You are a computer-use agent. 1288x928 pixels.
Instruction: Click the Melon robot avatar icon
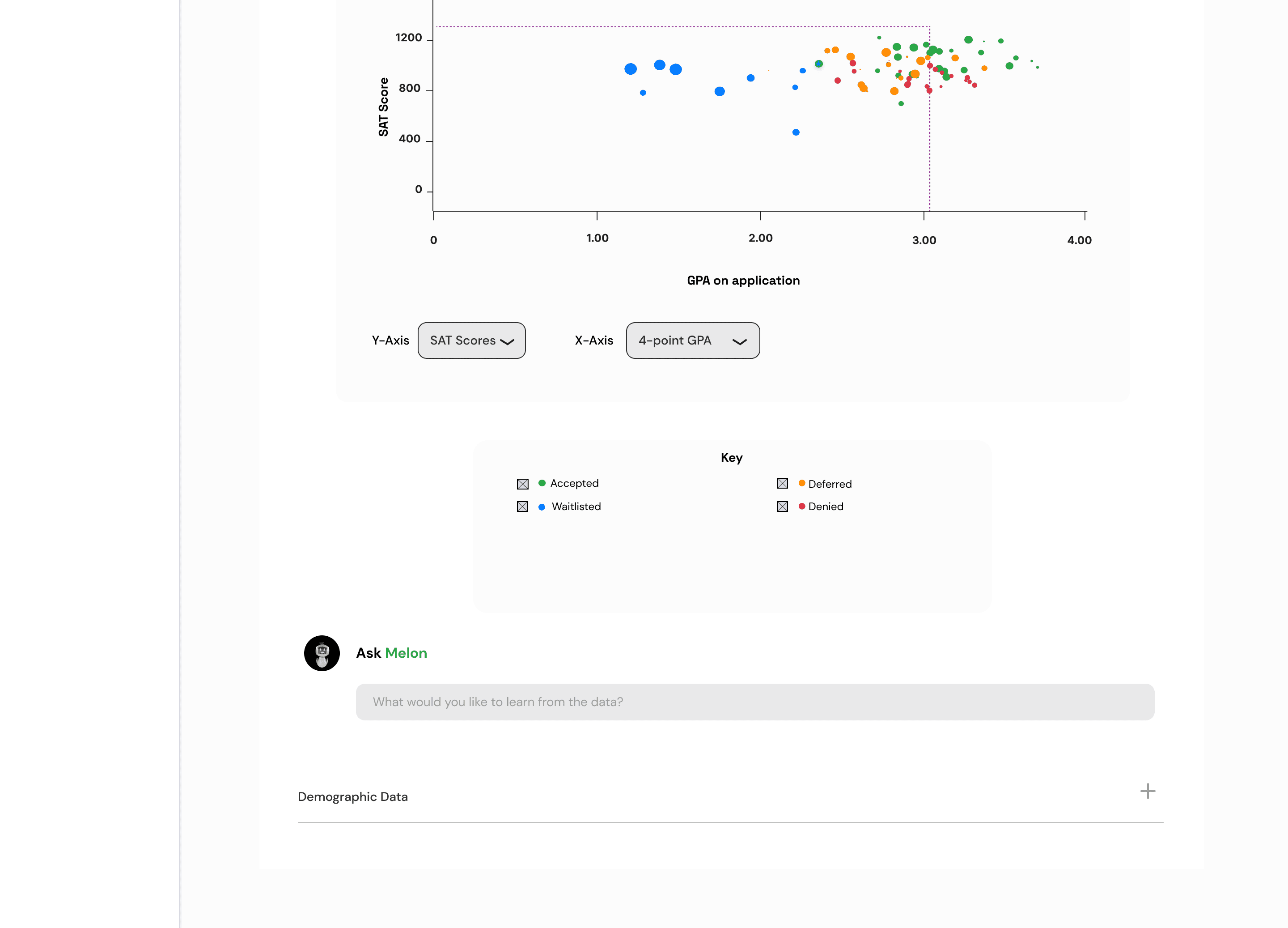pos(322,653)
